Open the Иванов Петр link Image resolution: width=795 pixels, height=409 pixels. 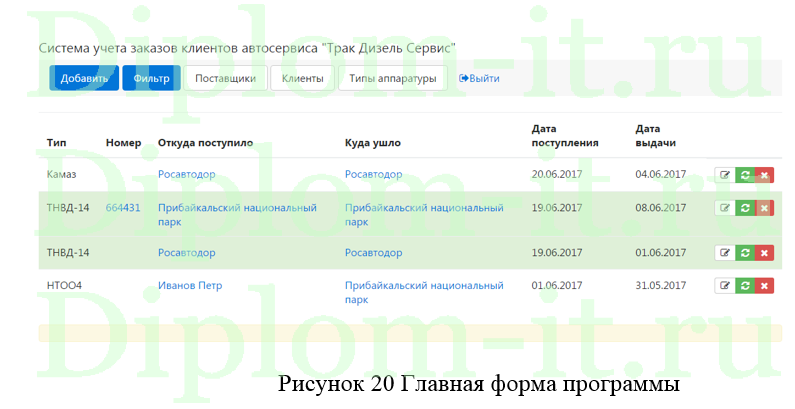[190, 285]
